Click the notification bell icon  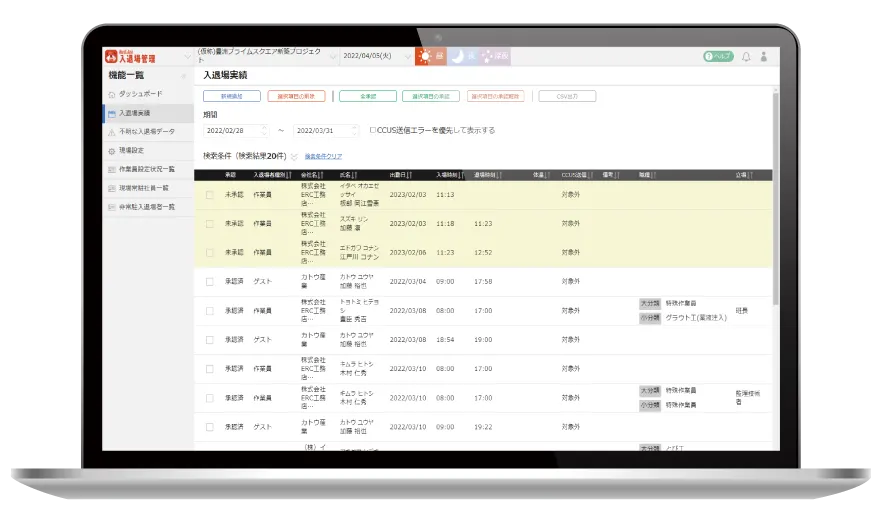745,57
